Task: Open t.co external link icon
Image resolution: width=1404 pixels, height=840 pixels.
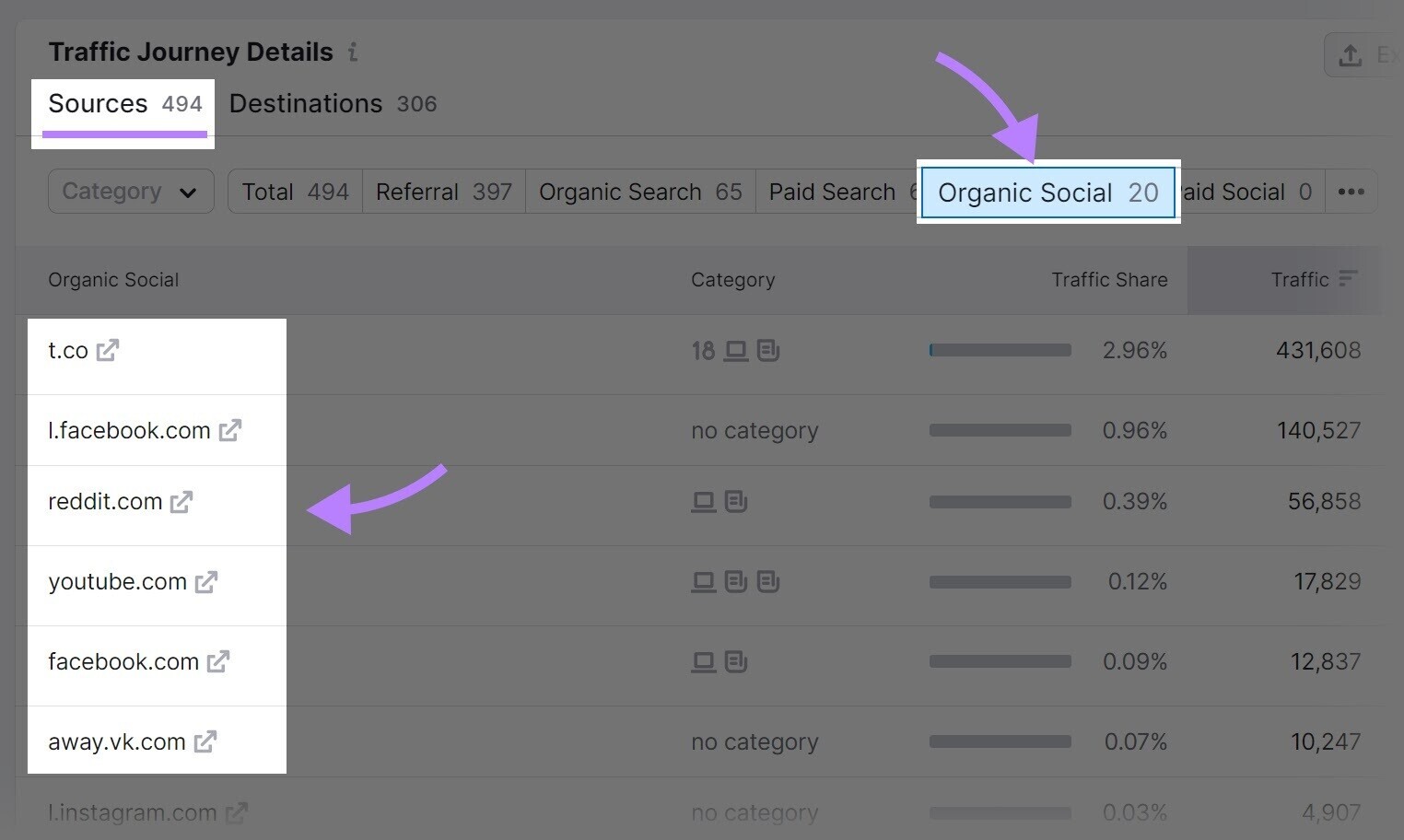Action: click(108, 350)
